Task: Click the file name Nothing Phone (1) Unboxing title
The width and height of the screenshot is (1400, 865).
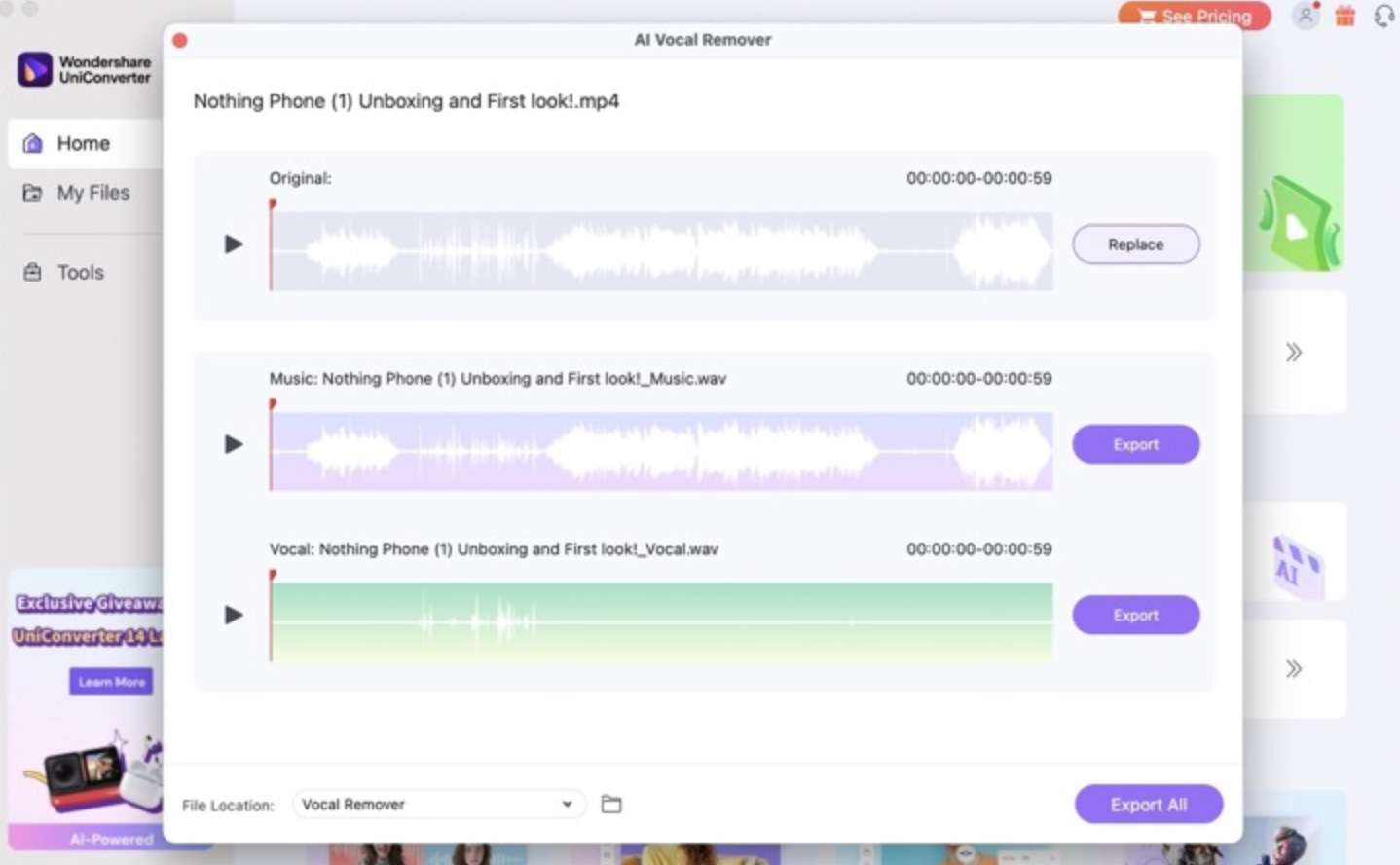Action: click(x=406, y=101)
